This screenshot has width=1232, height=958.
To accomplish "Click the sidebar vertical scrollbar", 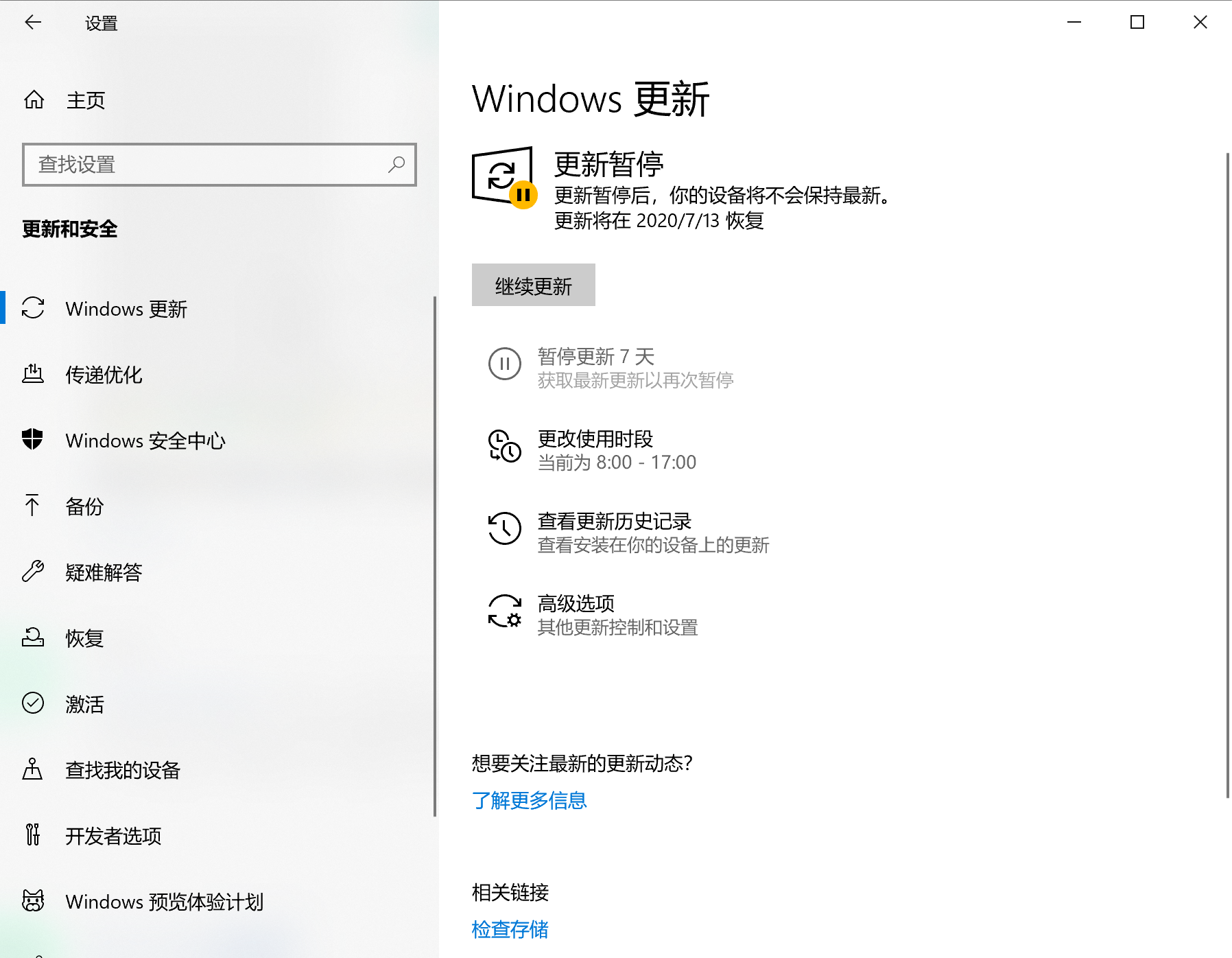I will pyautogui.click(x=435, y=557).
